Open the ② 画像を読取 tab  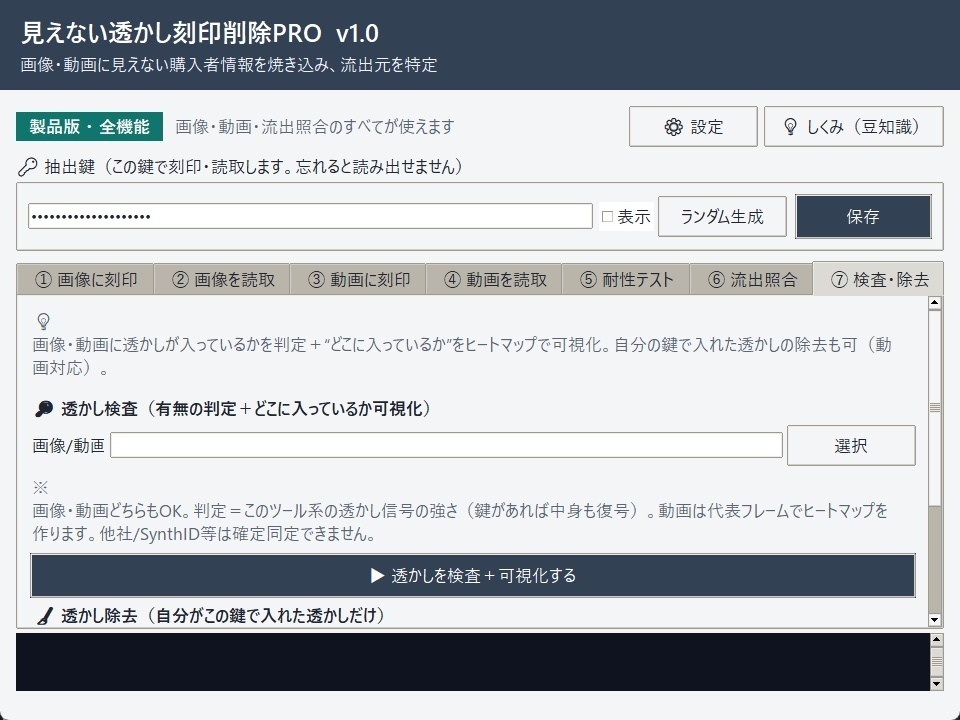pos(222,280)
